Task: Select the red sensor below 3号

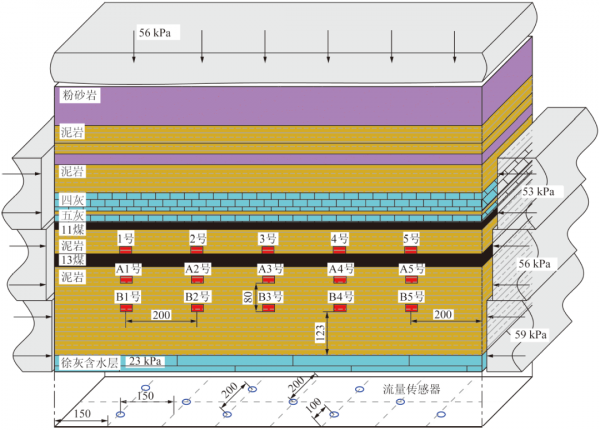Action: pyautogui.click(x=267, y=250)
